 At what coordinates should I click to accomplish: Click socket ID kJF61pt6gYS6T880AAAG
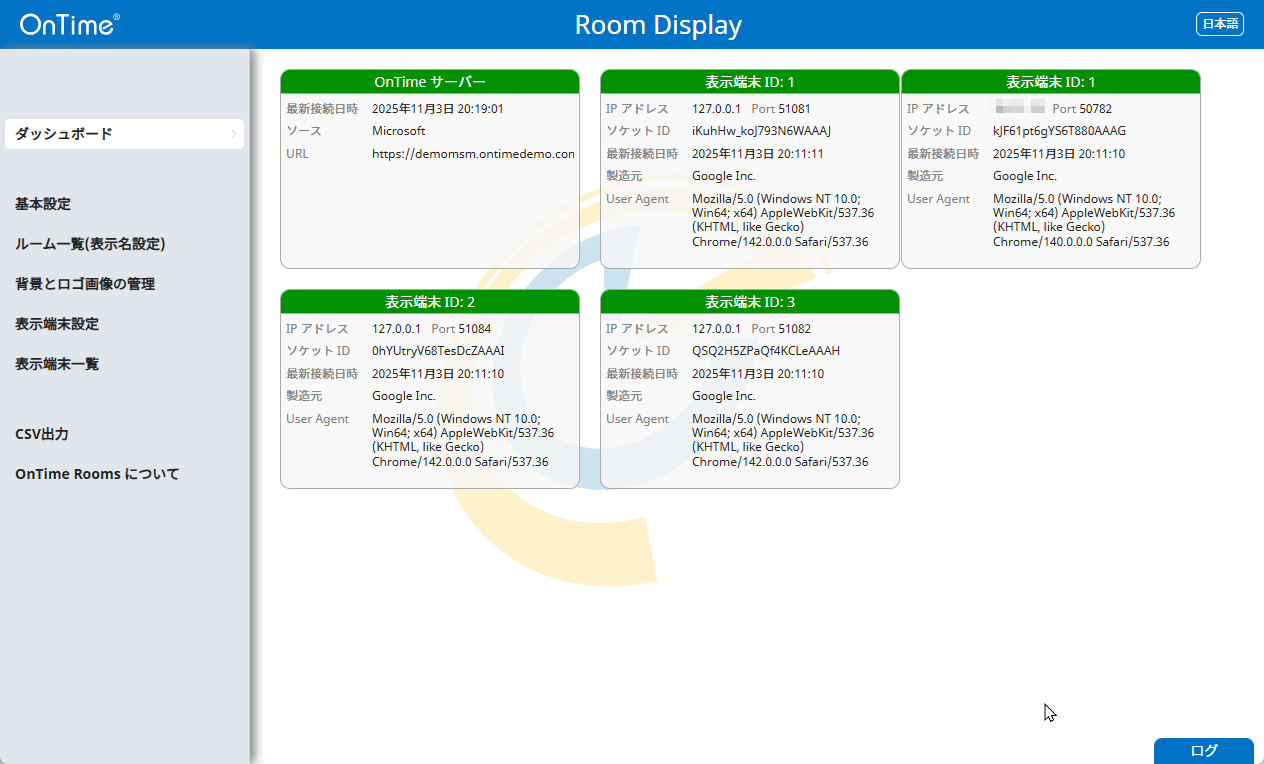1060,131
